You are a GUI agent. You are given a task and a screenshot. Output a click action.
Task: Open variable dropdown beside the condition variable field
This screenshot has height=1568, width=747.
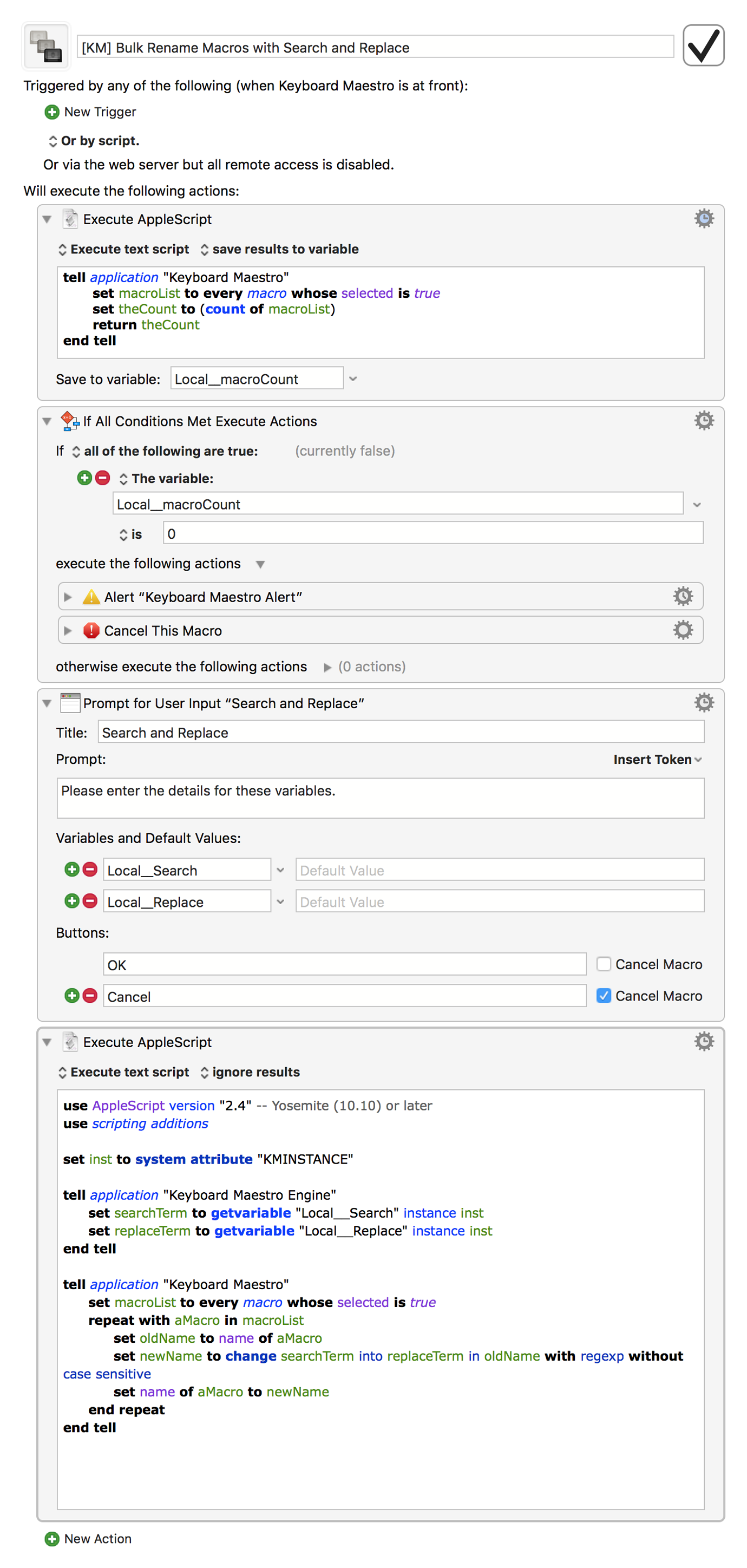click(x=697, y=505)
